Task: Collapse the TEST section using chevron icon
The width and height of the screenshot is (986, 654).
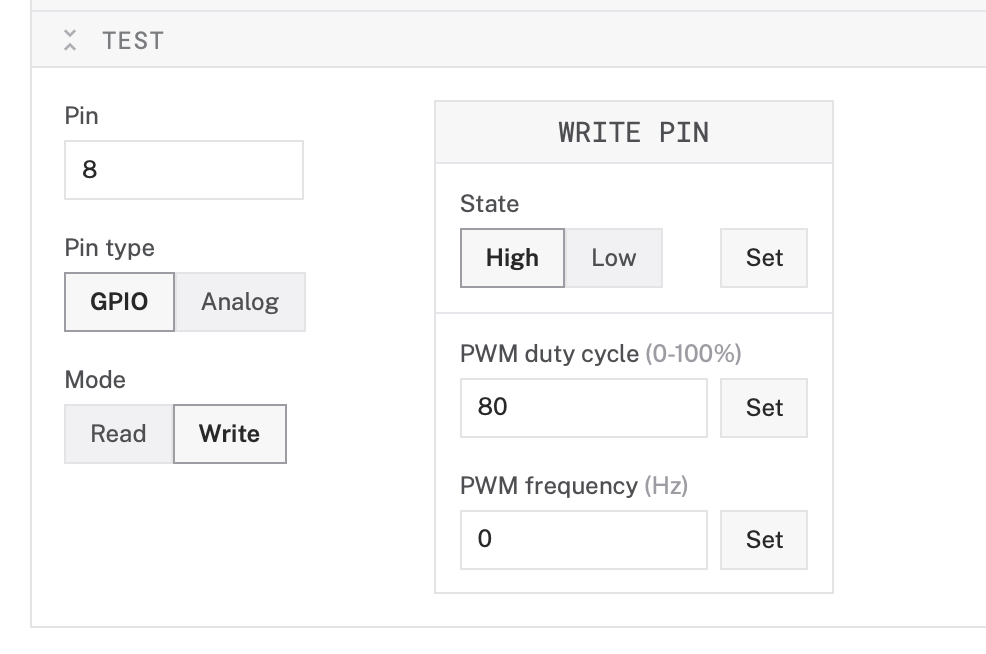Action: [69, 41]
